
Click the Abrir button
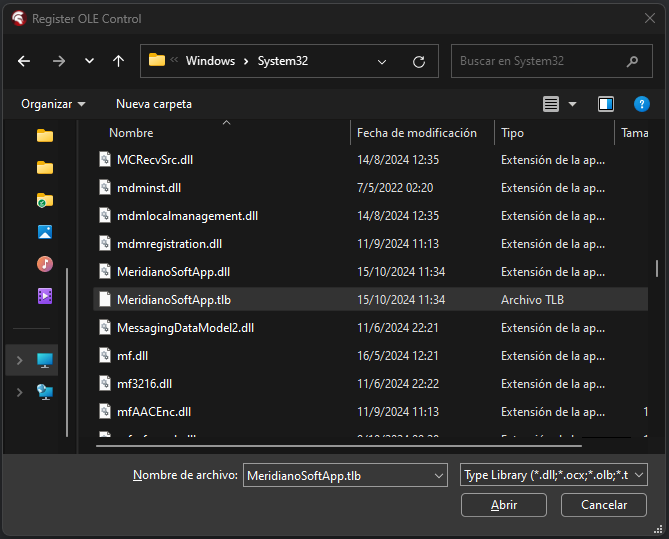503,505
